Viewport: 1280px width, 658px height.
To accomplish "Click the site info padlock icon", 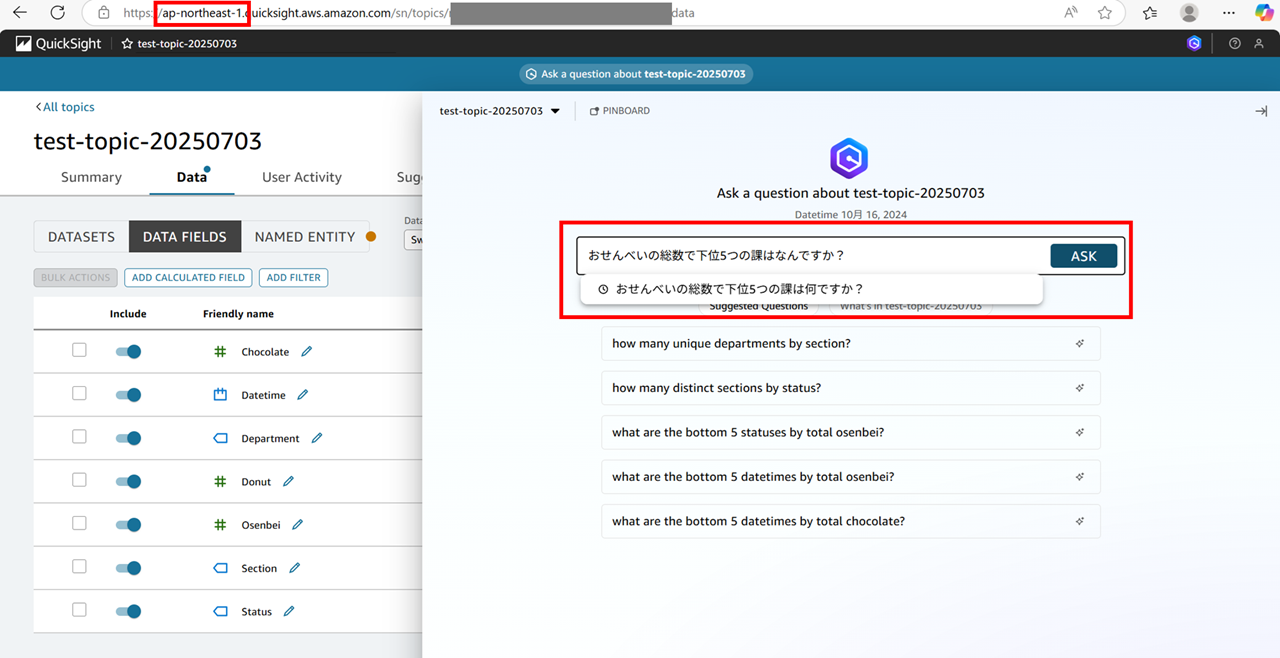I will tap(103, 13).
